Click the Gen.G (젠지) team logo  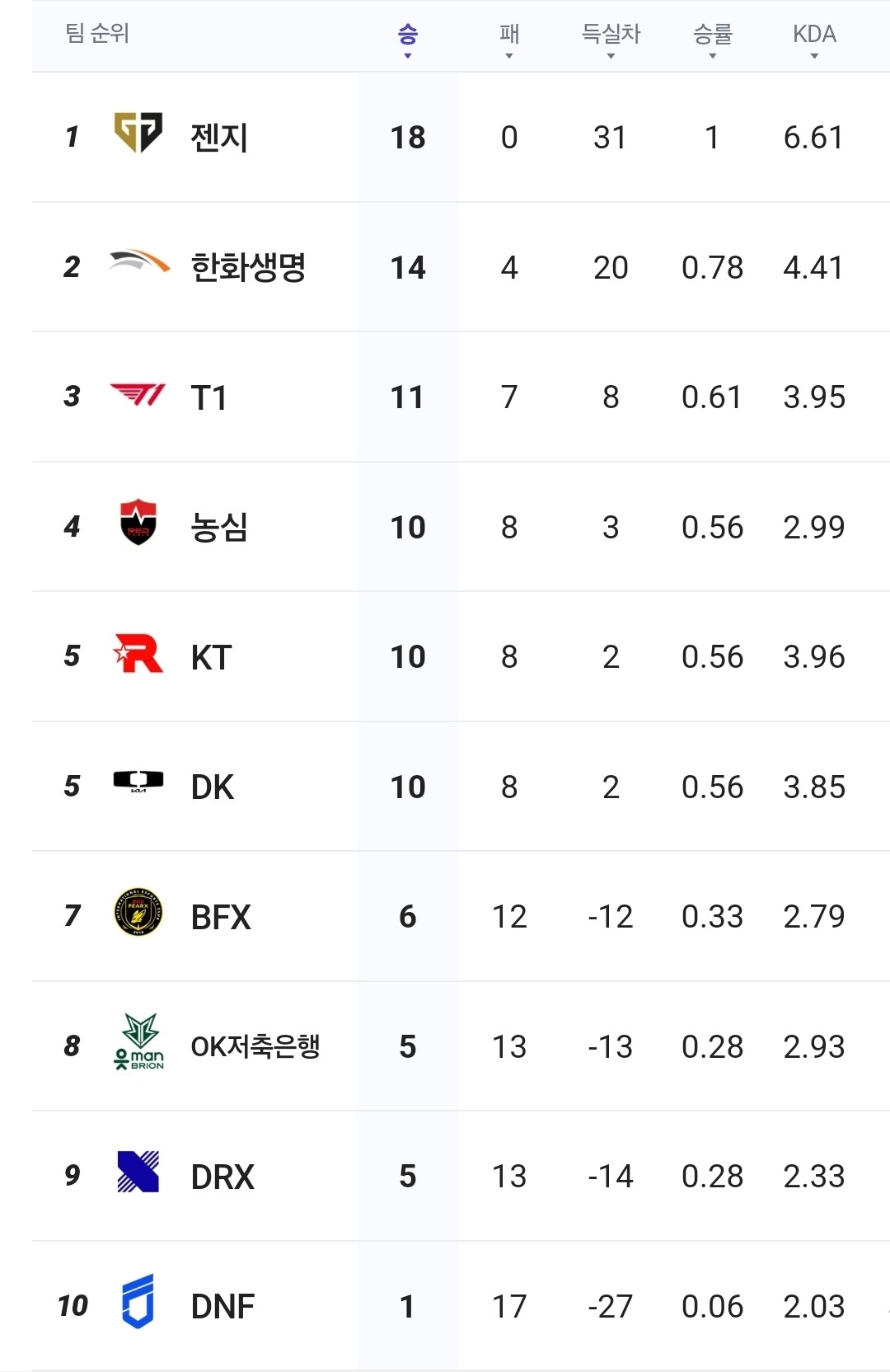click(138, 133)
